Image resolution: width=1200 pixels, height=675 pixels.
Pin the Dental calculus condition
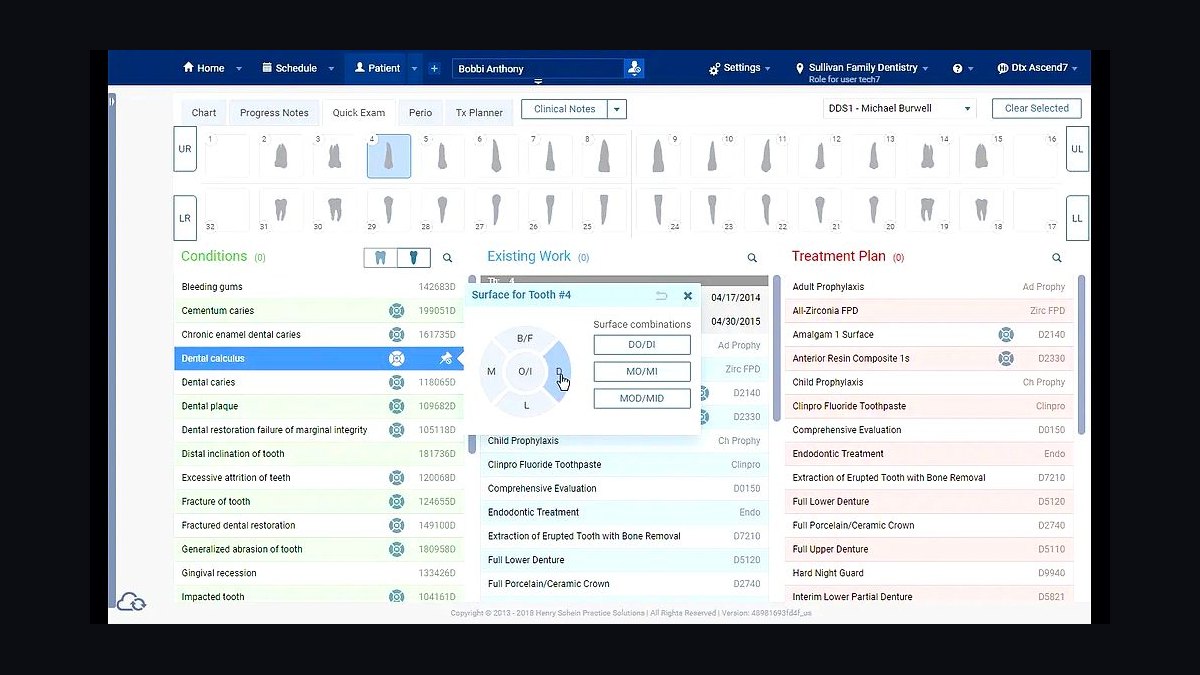click(x=446, y=358)
